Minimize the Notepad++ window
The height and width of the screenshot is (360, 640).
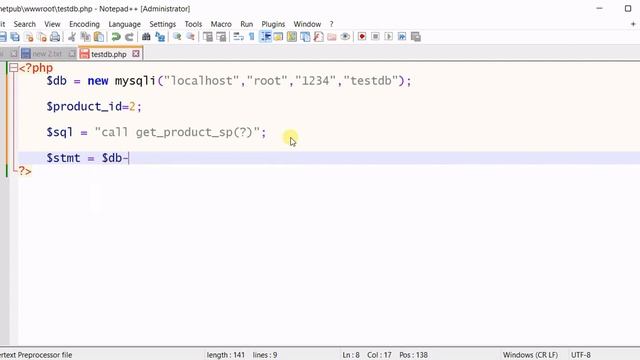coord(599,8)
